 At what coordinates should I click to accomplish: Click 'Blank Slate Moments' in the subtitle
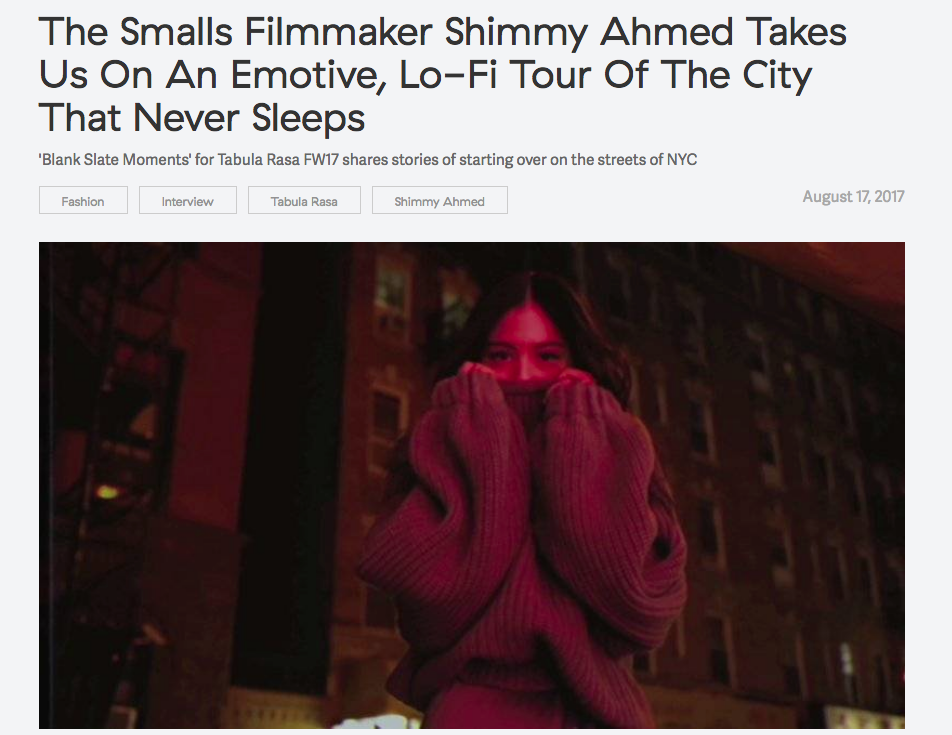[x=115, y=160]
